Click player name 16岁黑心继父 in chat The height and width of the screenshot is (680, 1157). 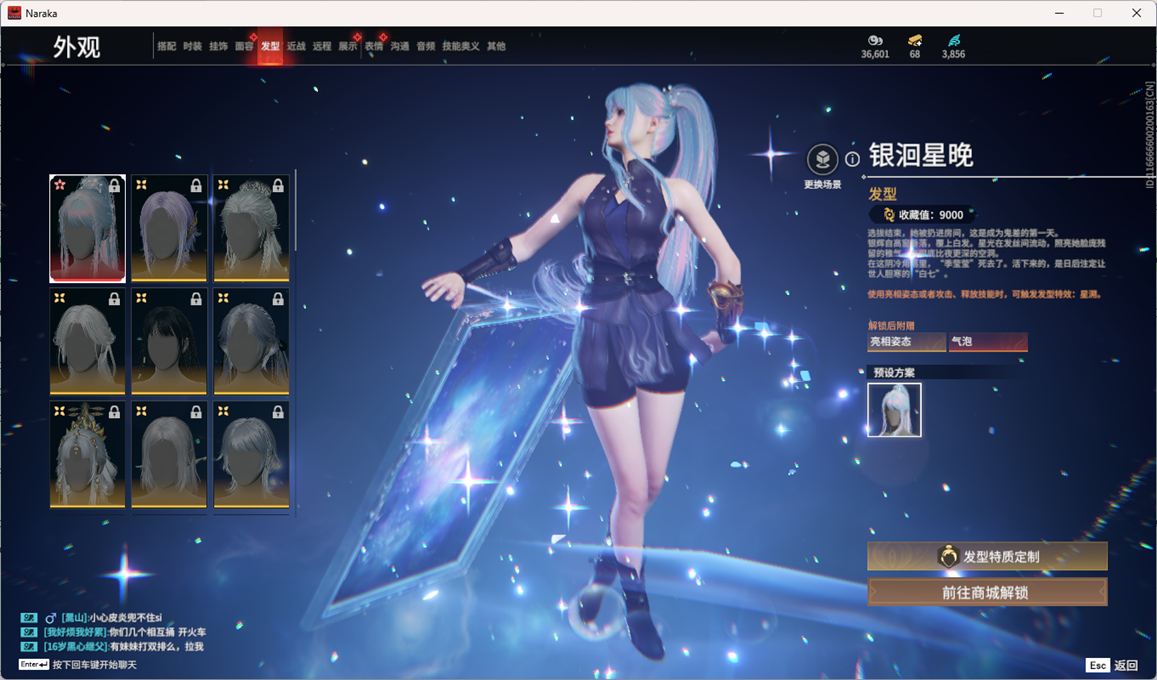tap(75, 646)
